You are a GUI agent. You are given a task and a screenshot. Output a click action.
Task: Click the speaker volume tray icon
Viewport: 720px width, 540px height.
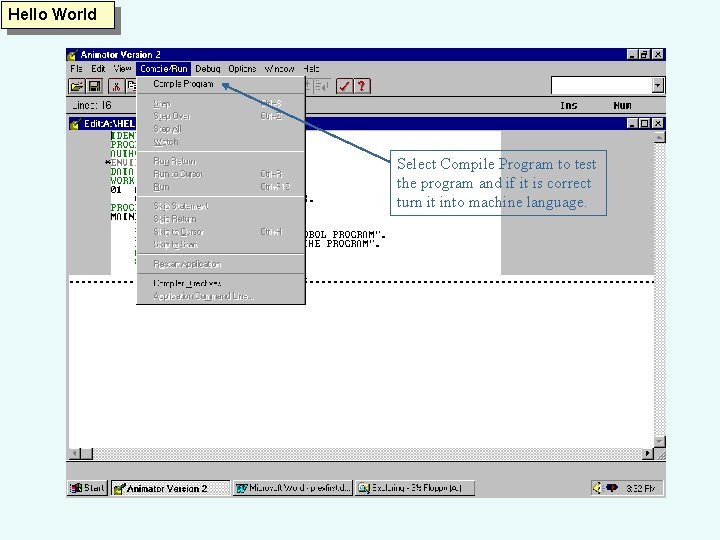[596, 488]
